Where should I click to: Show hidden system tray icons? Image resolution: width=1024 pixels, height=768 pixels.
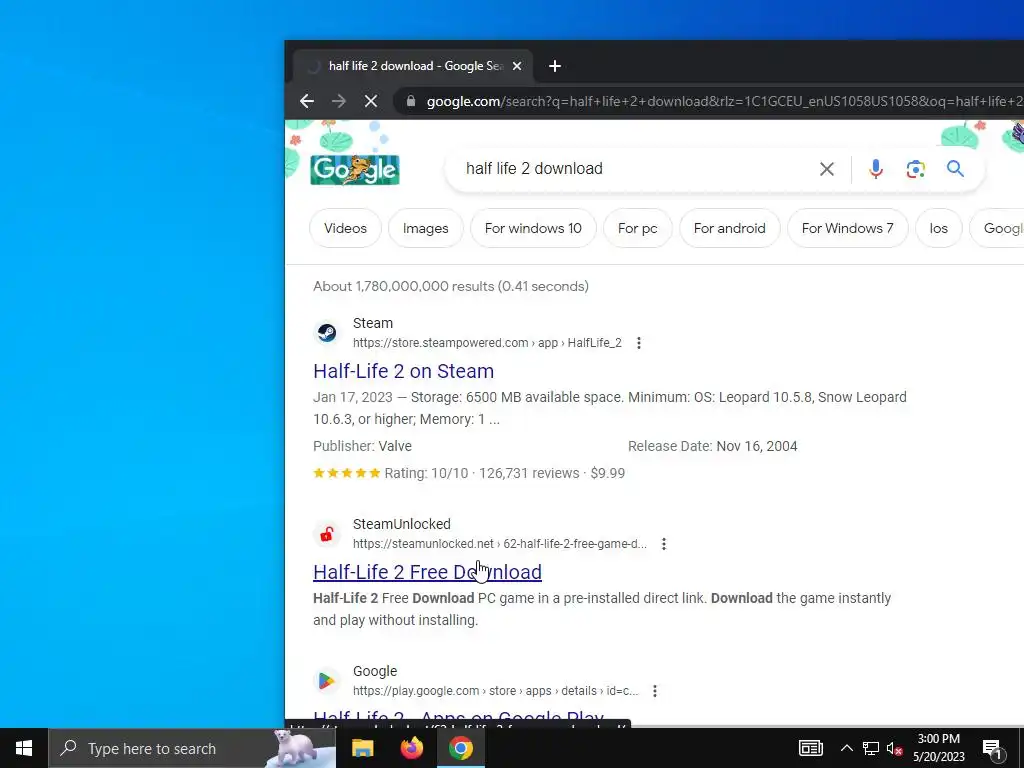(x=846, y=748)
